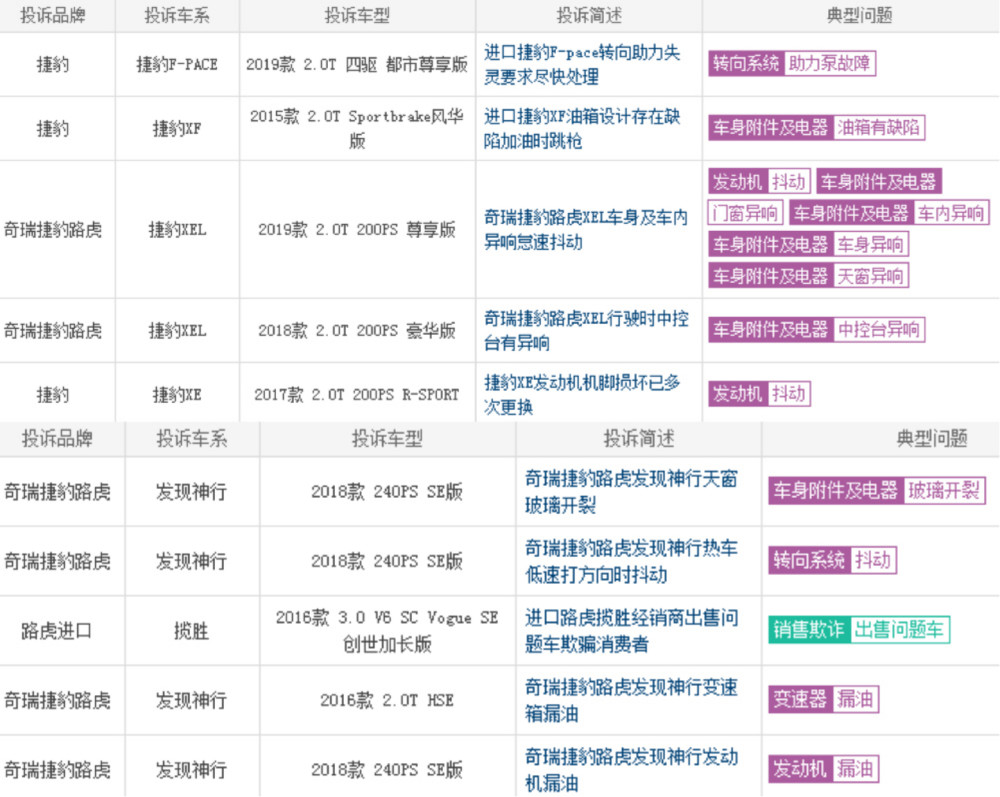The height and width of the screenshot is (797, 1000).
Task: Select 捷豹XEL in the 豪华版 row
Action: click(x=177, y=330)
